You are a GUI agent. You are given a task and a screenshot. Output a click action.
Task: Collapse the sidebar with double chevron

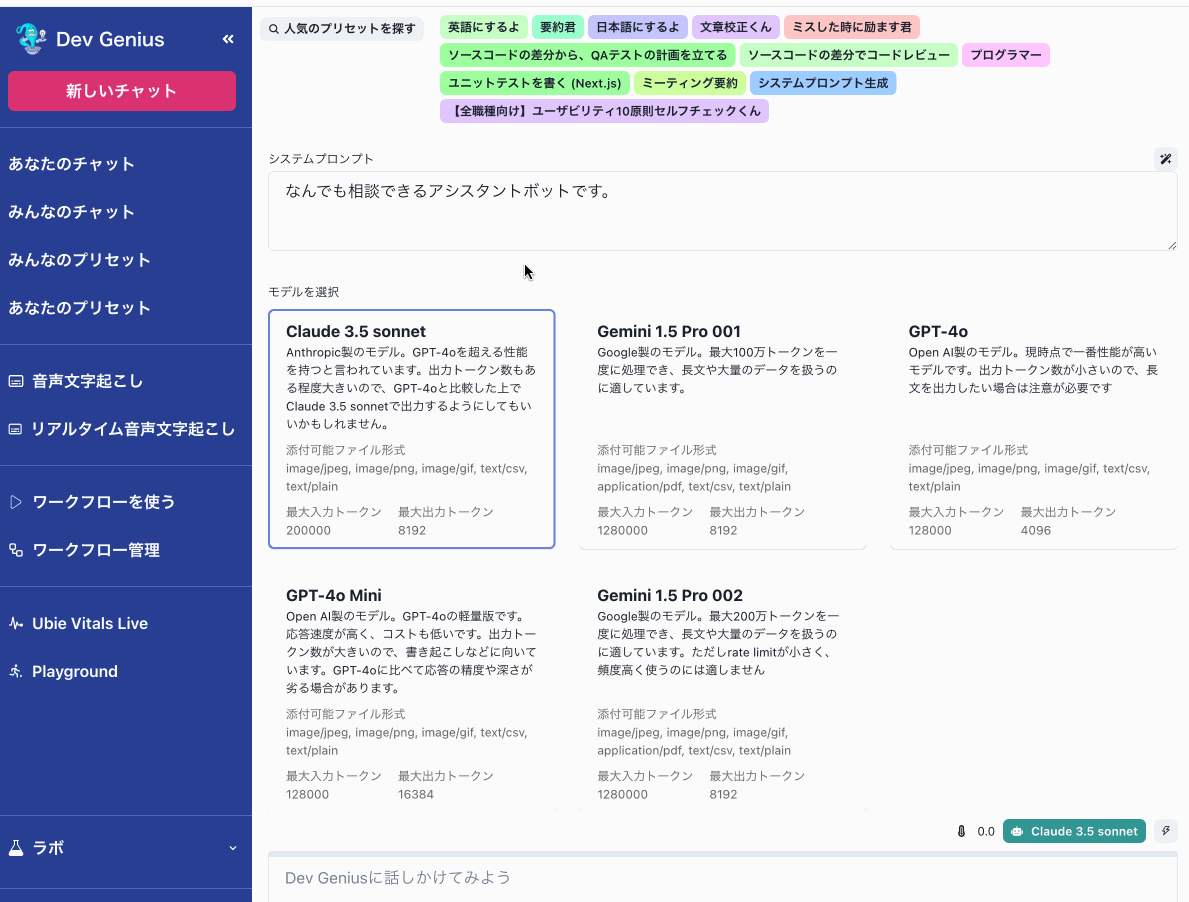coord(227,39)
